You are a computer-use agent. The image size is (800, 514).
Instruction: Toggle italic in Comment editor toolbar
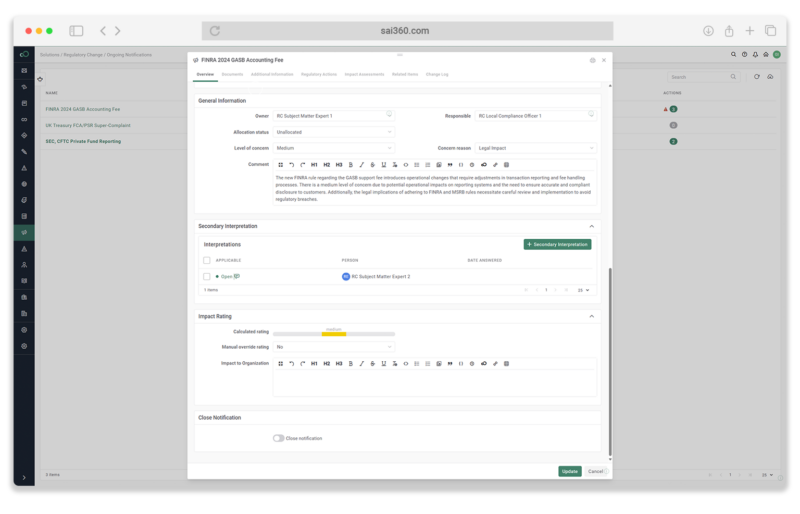pos(362,165)
